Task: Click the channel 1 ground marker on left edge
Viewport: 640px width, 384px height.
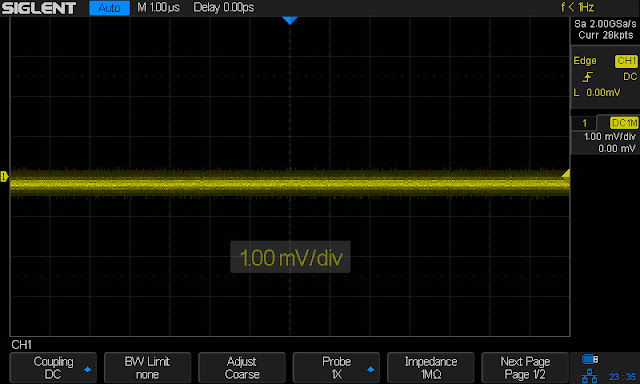Action: (4, 176)
